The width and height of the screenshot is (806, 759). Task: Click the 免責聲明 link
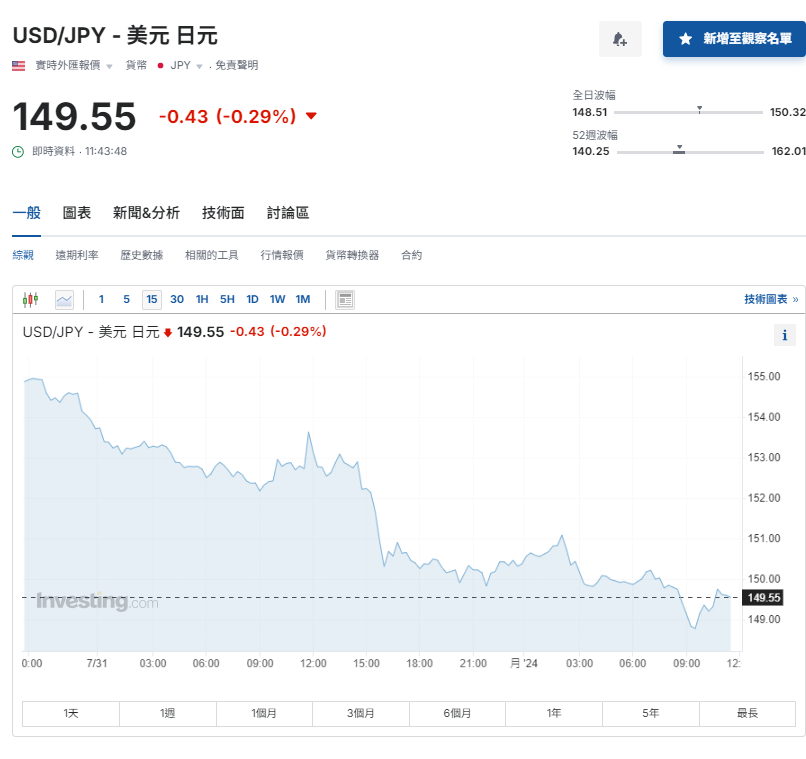pos(236,65)
